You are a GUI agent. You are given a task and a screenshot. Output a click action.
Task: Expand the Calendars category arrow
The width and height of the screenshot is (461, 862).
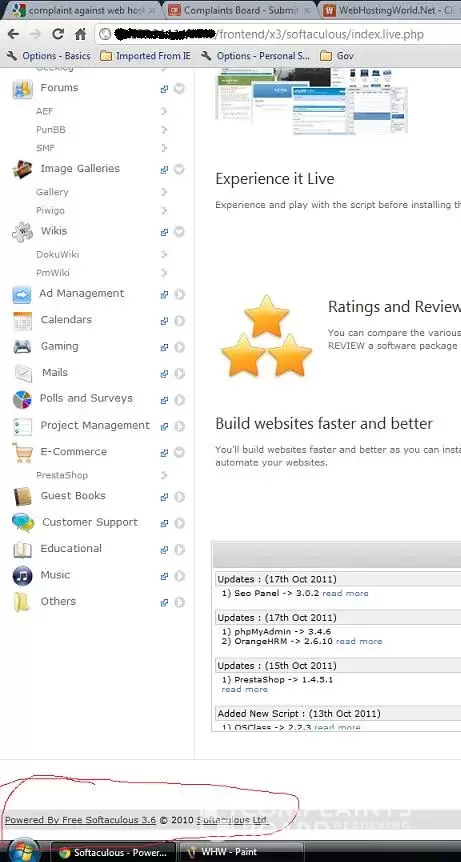point(179,321)
